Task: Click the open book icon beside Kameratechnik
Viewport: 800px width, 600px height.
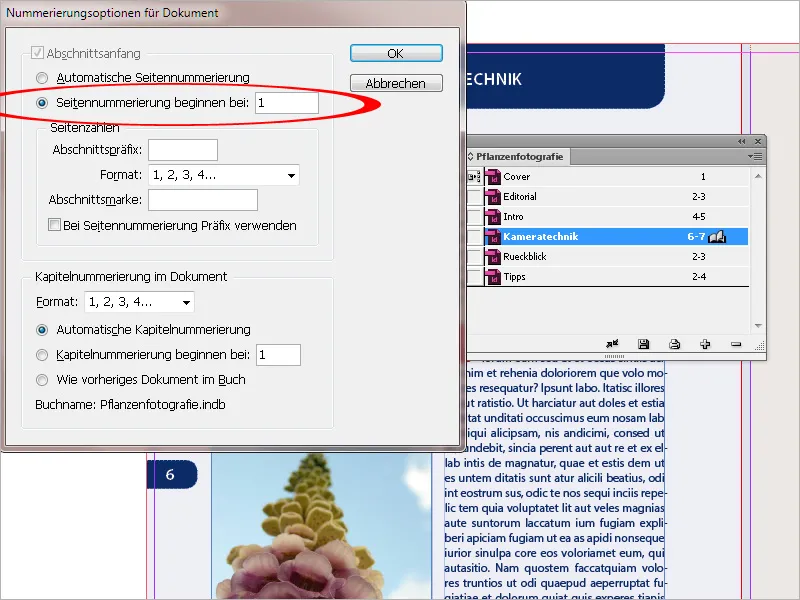Action: point(717,237)
